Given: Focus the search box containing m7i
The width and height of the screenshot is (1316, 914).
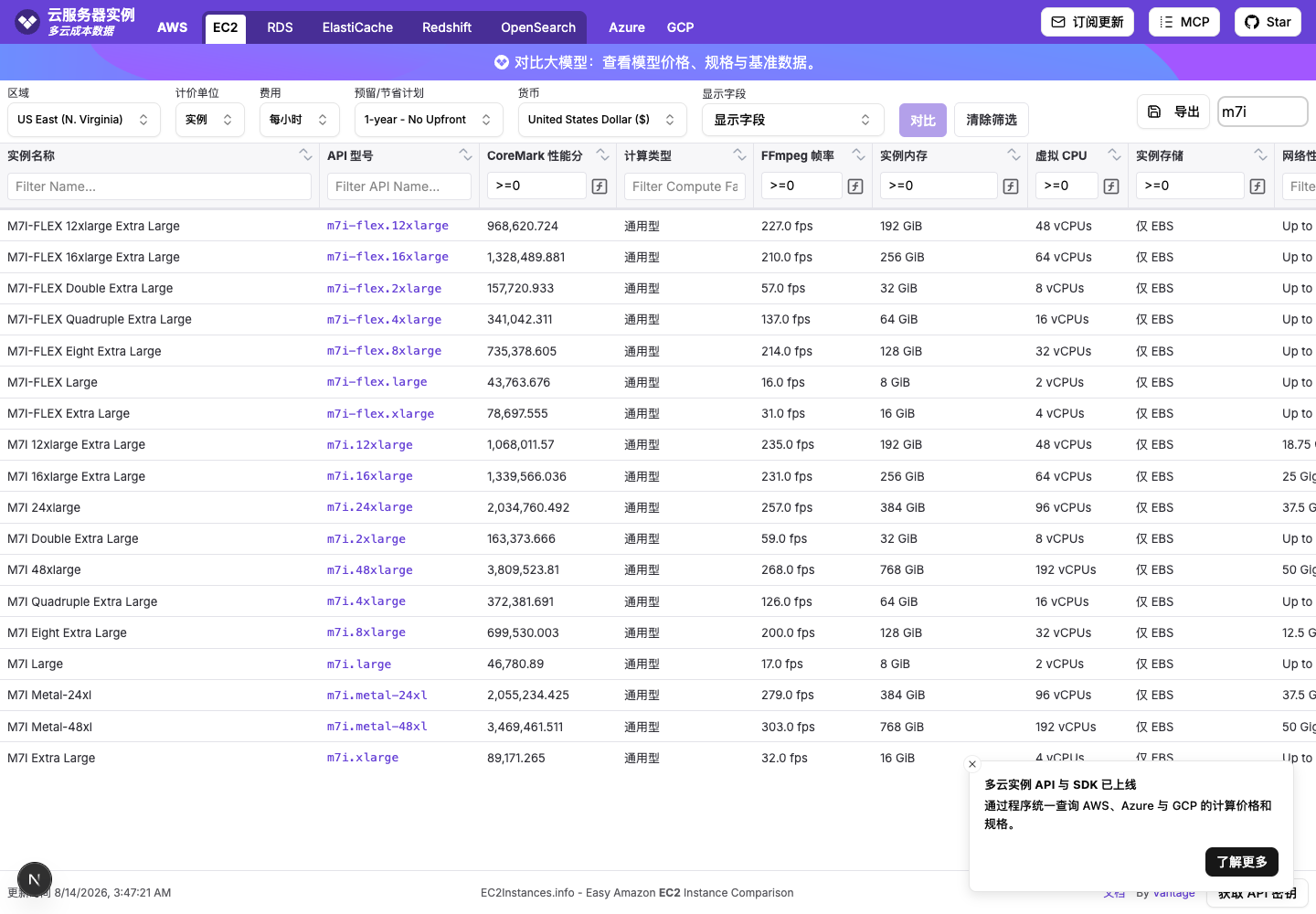Looking at the screenshot, I should click(x=1263, y=112).
